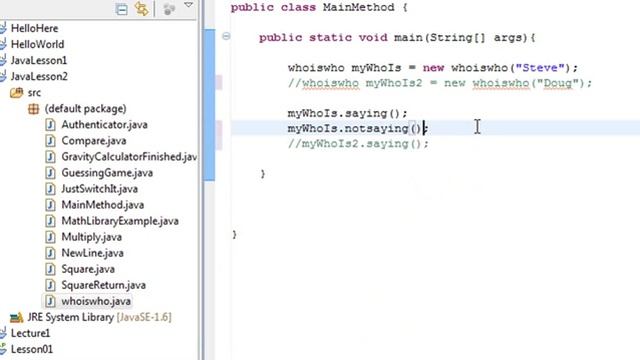Click the "Steve" string literal
Image resolution: width=640 pixels, height=360 pixels.
pos(540,68)
